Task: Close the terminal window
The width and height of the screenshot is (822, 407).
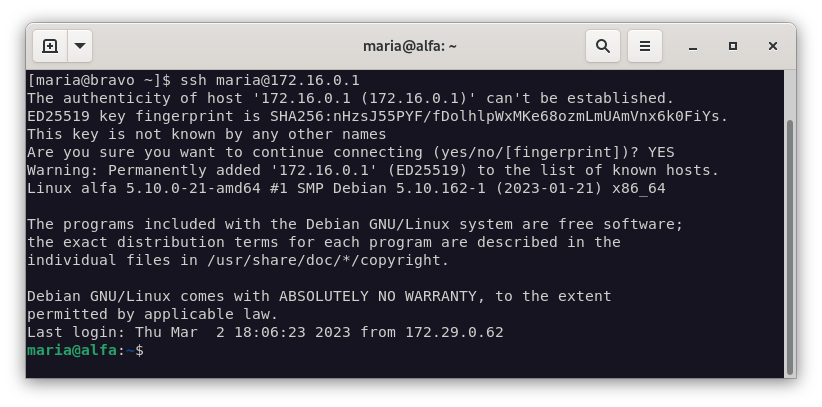Action: [x=773, y=46]
